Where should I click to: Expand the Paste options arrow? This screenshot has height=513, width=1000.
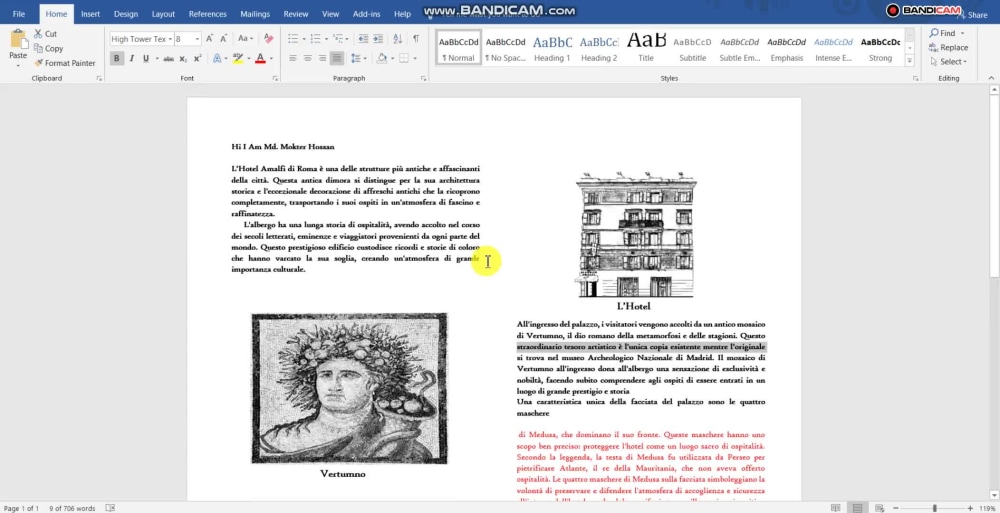click(18, 66)
